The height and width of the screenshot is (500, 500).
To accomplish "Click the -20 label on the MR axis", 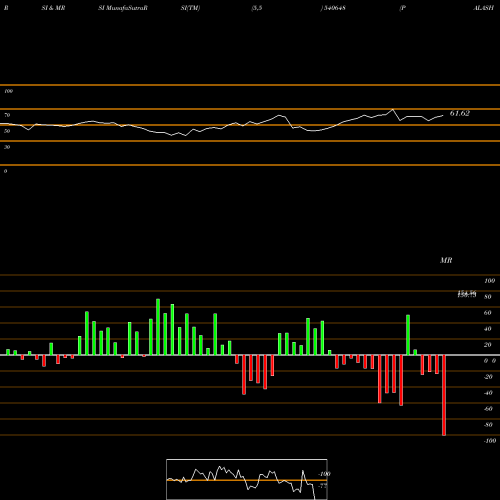I will (x=488, y=377).
